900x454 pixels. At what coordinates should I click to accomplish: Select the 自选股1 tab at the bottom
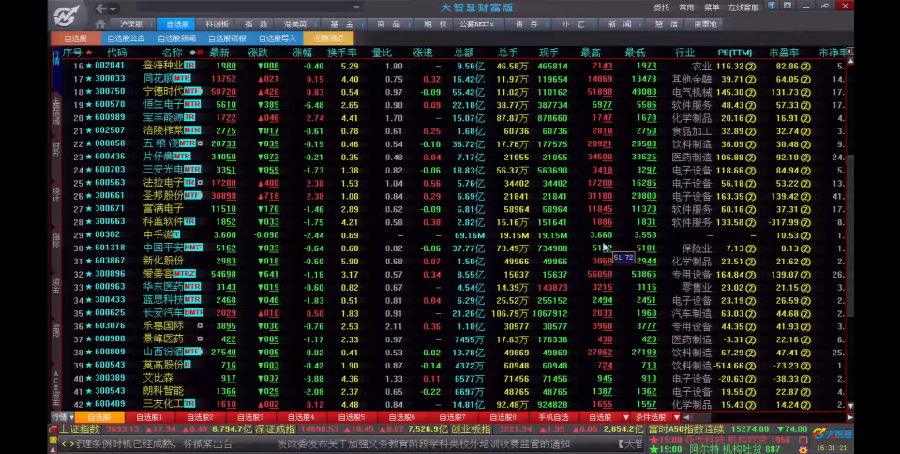click(x=150, y=417)
